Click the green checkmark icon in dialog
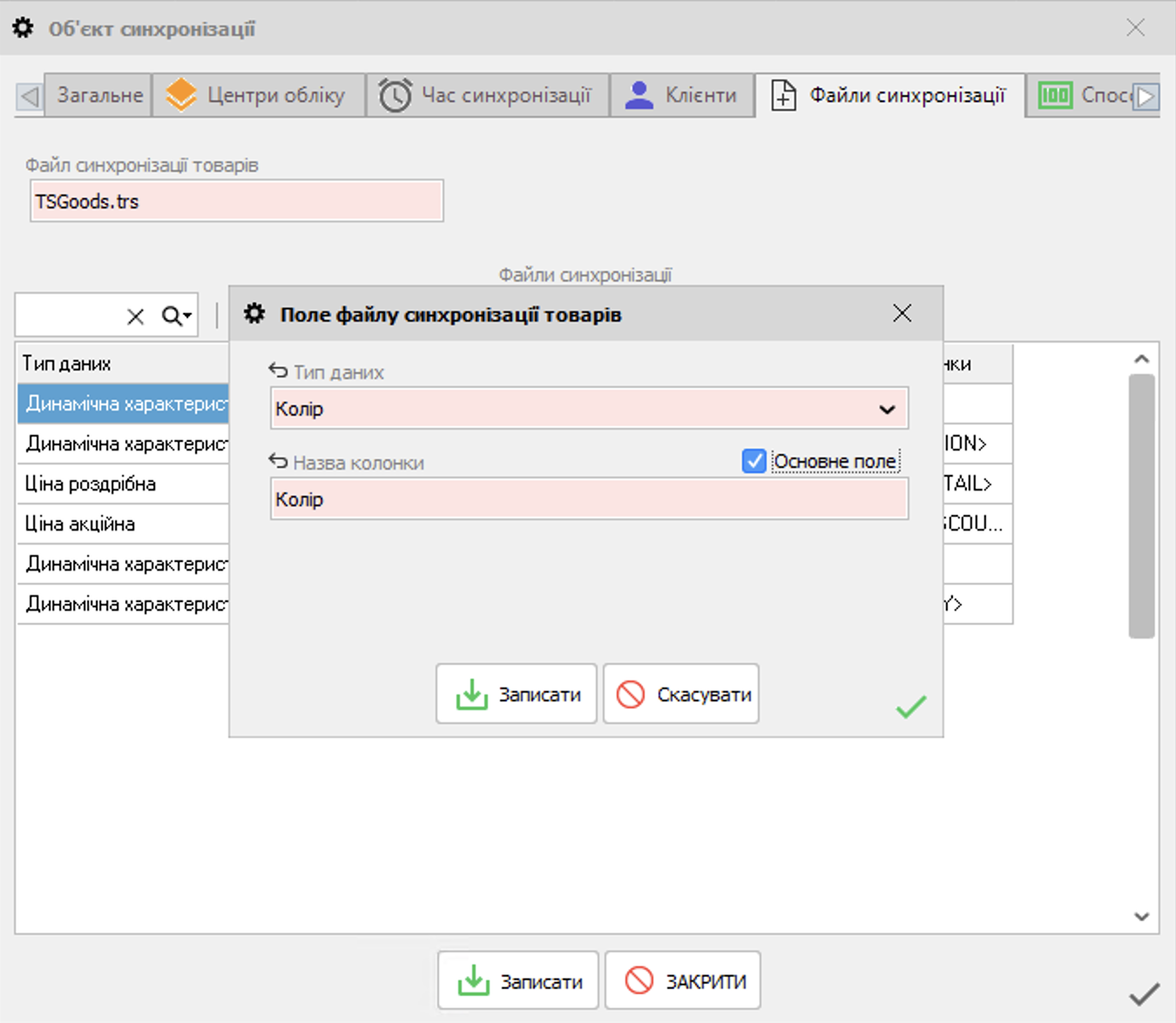 tap(910, 707)
